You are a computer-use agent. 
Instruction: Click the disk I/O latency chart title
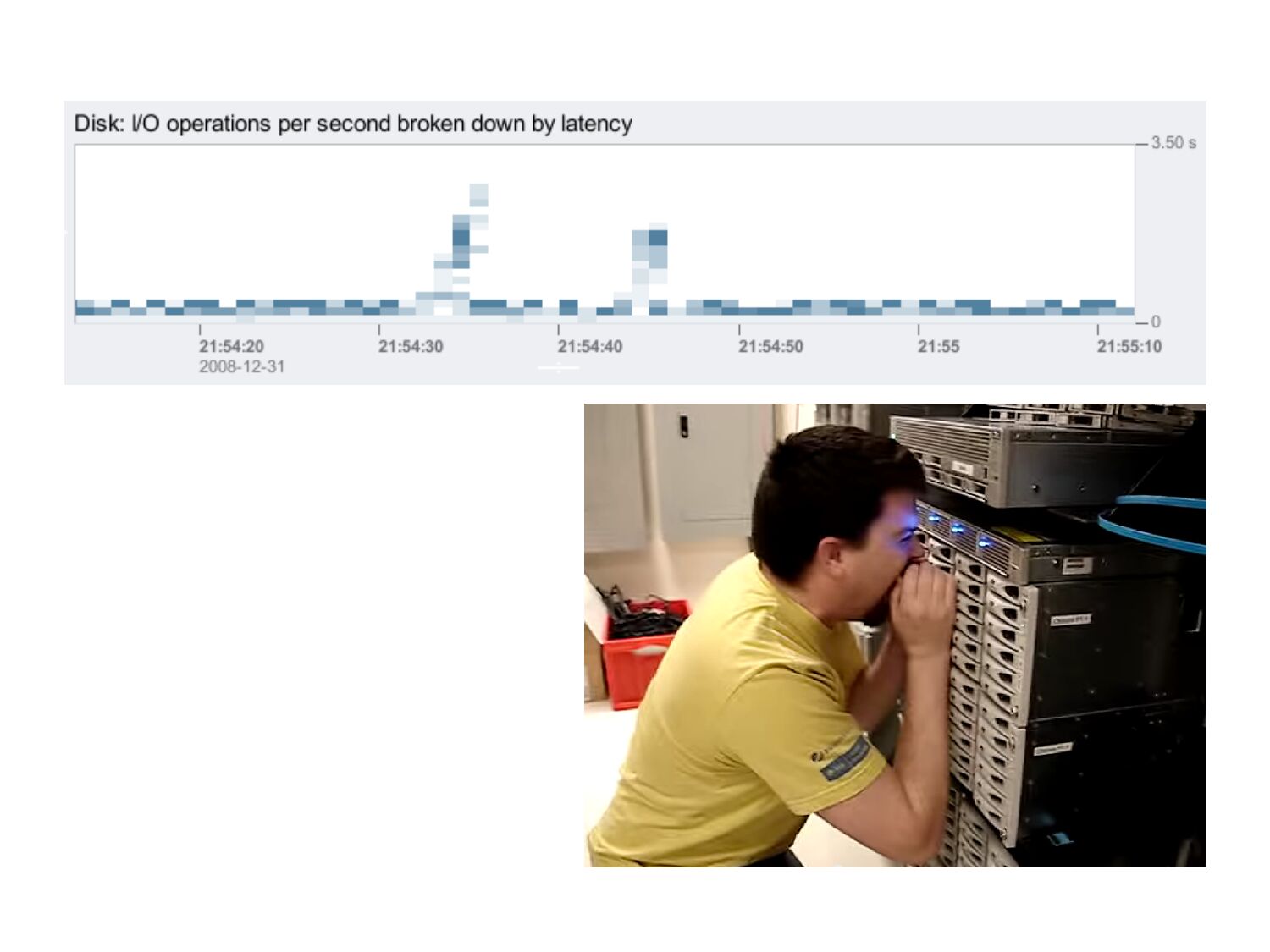(x=353, y=124)
